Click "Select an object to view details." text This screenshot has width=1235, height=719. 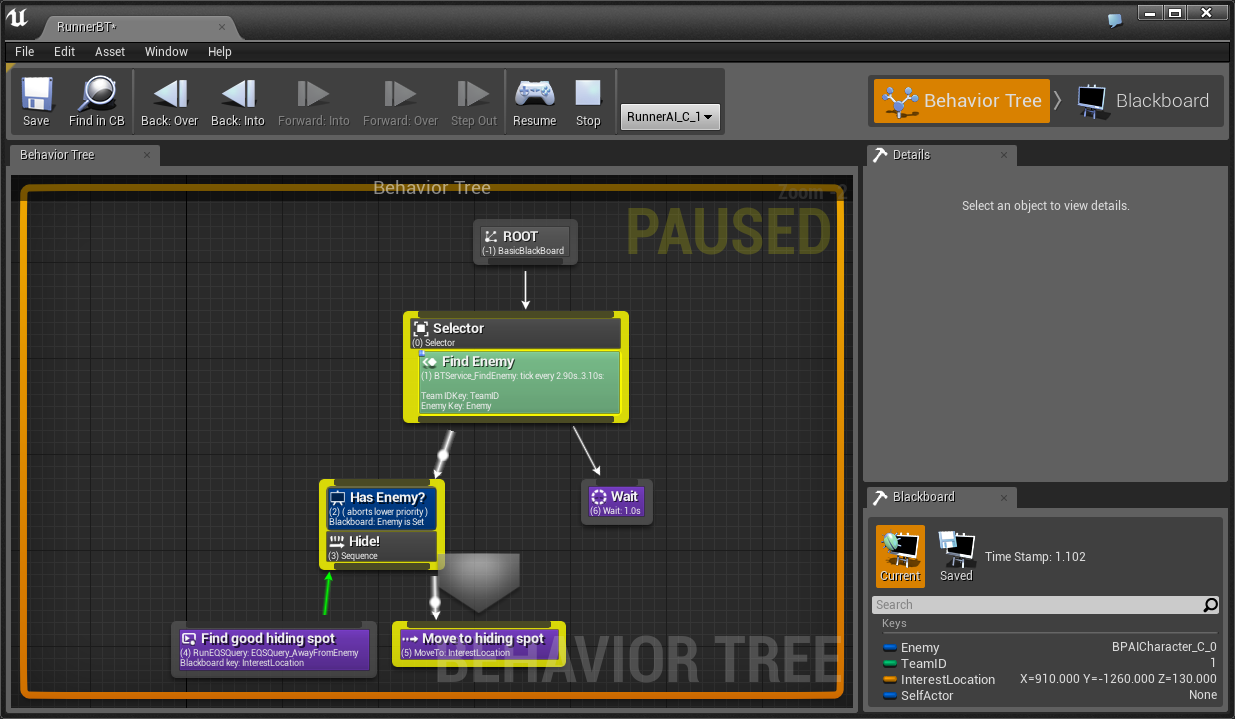point(1045,206)
